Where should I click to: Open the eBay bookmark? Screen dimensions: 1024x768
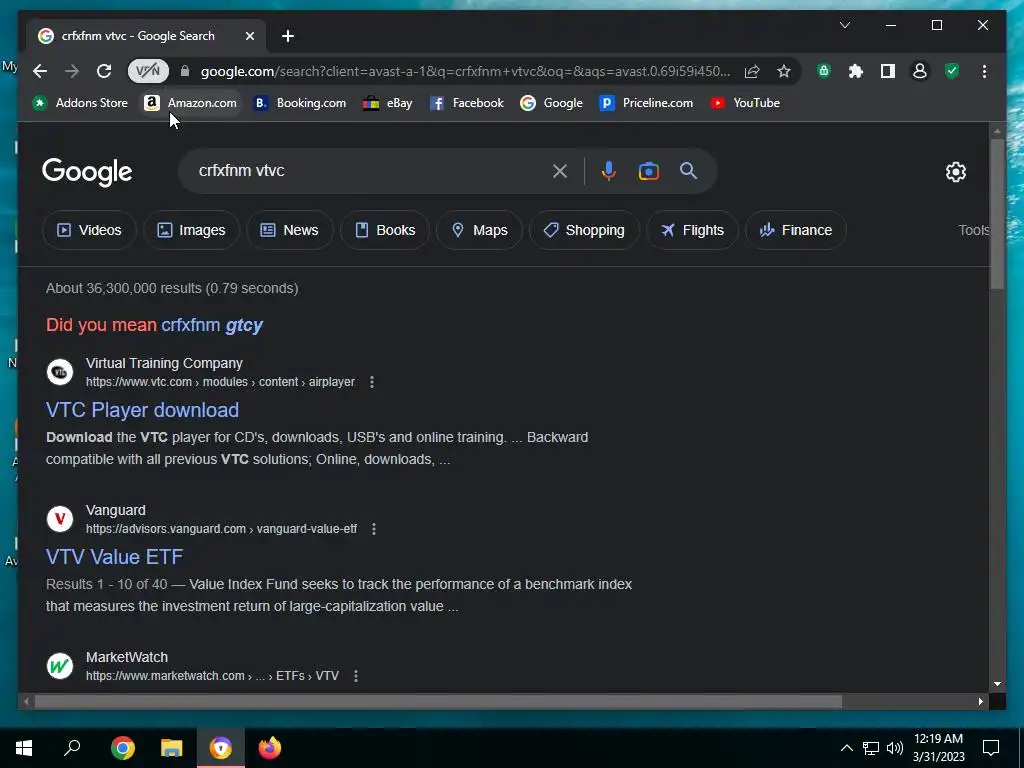tap(388, 103)
